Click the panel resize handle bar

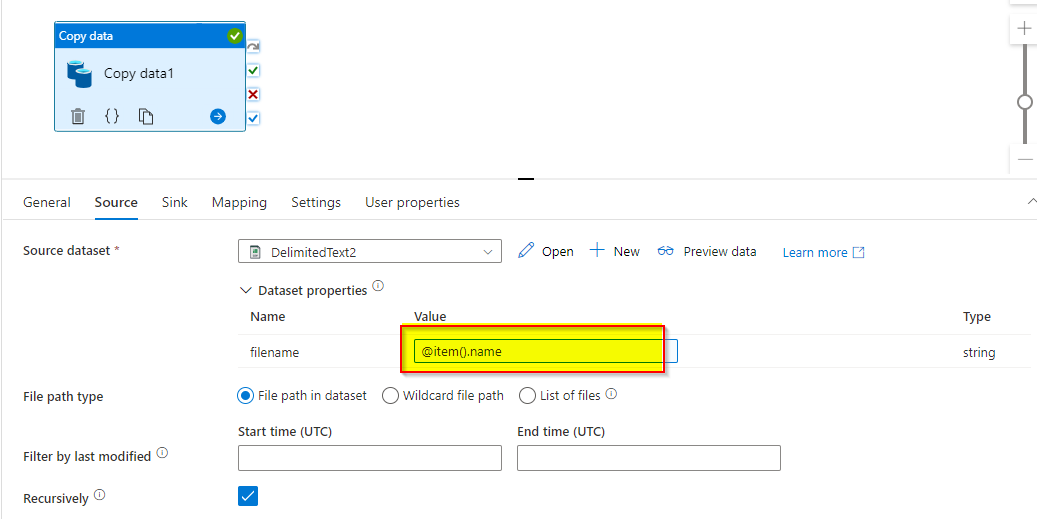(x=526, y=179)
